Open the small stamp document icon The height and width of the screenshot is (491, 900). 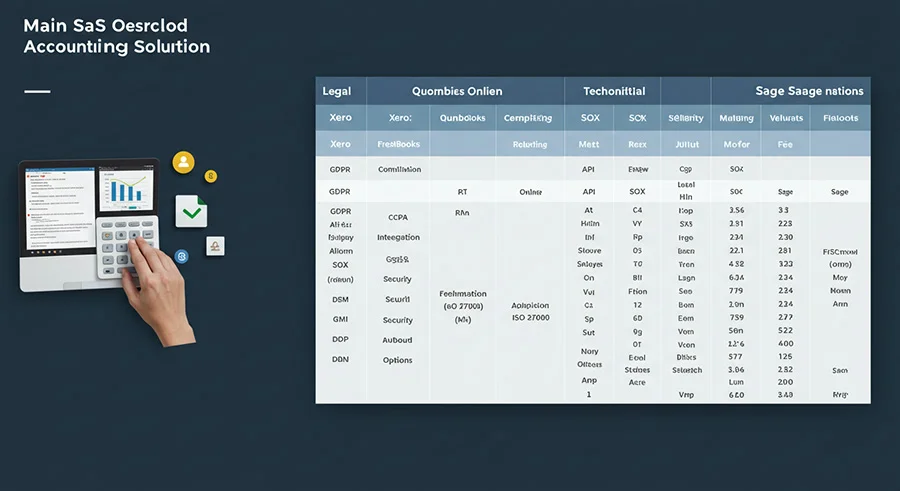coord(215,246)
